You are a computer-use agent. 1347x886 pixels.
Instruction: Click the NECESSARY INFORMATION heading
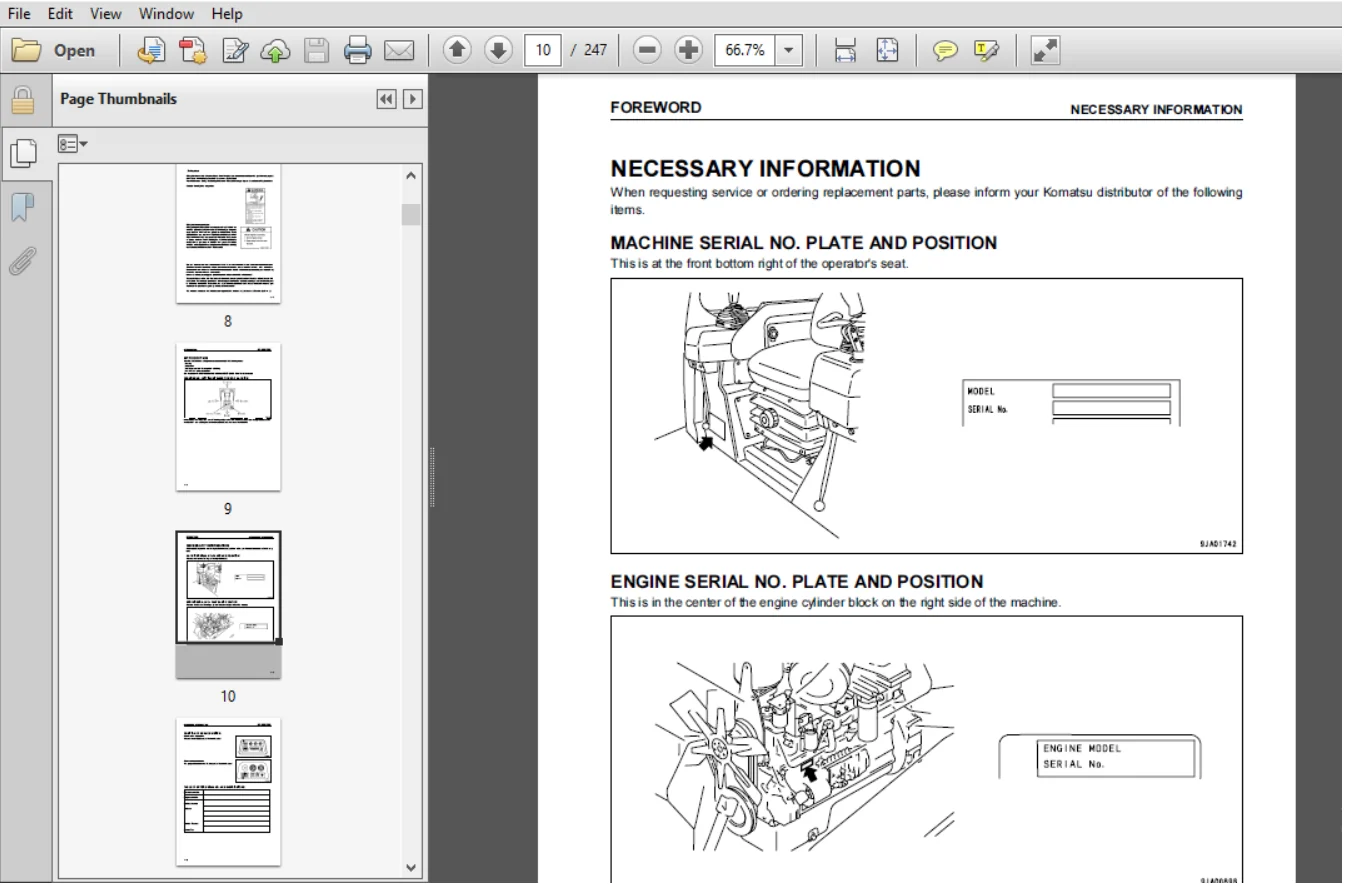(x=765, y=169)
